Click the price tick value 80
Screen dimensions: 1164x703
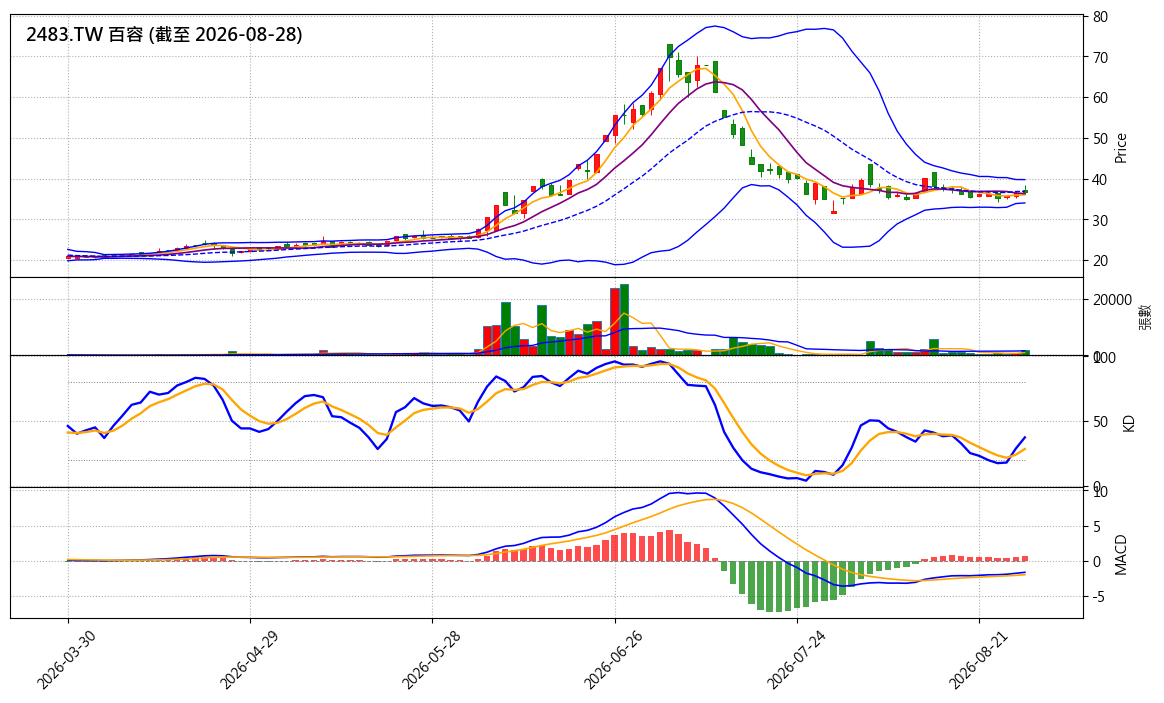(1100, 17)
